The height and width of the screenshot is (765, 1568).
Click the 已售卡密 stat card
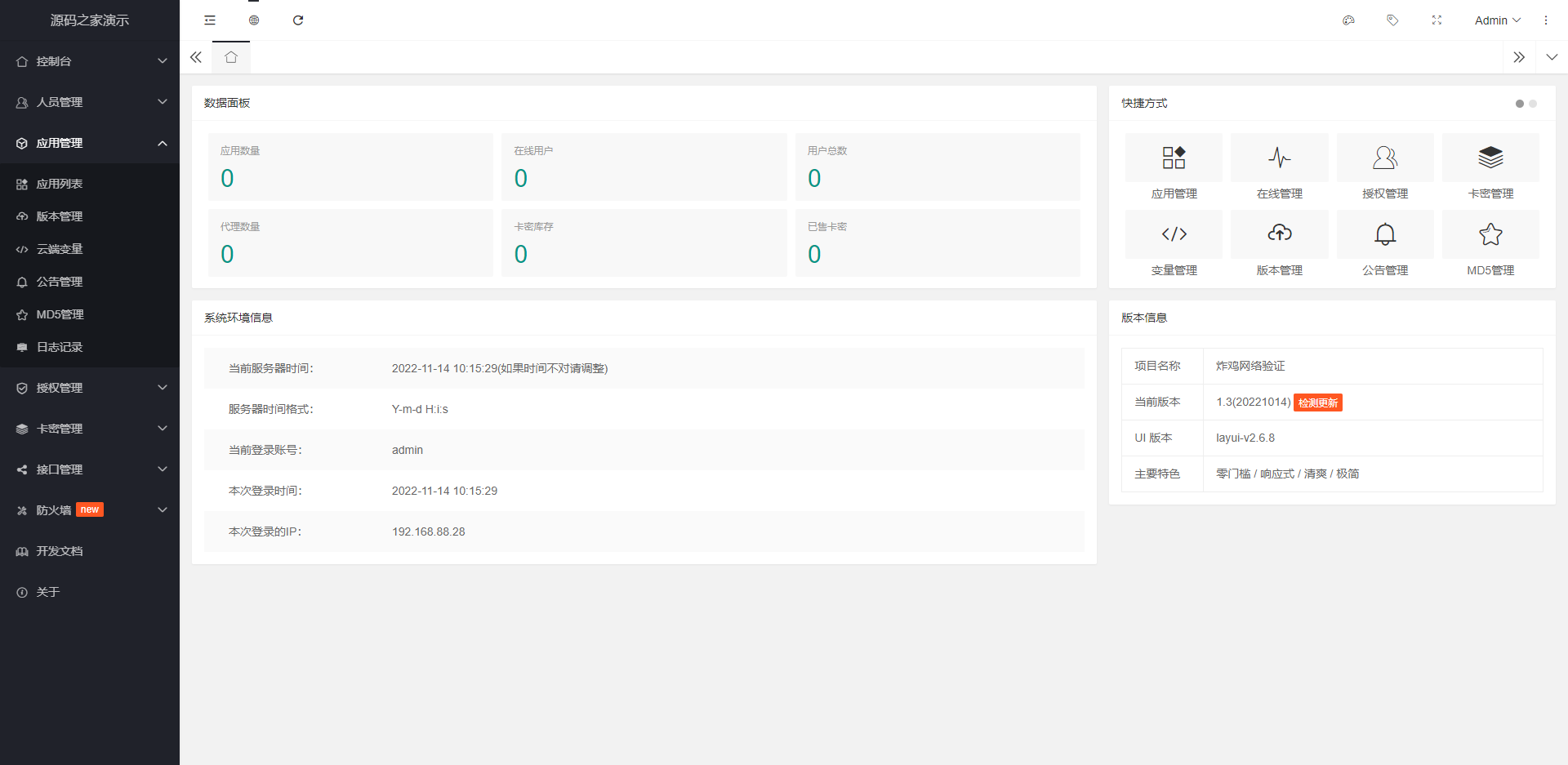938,242
